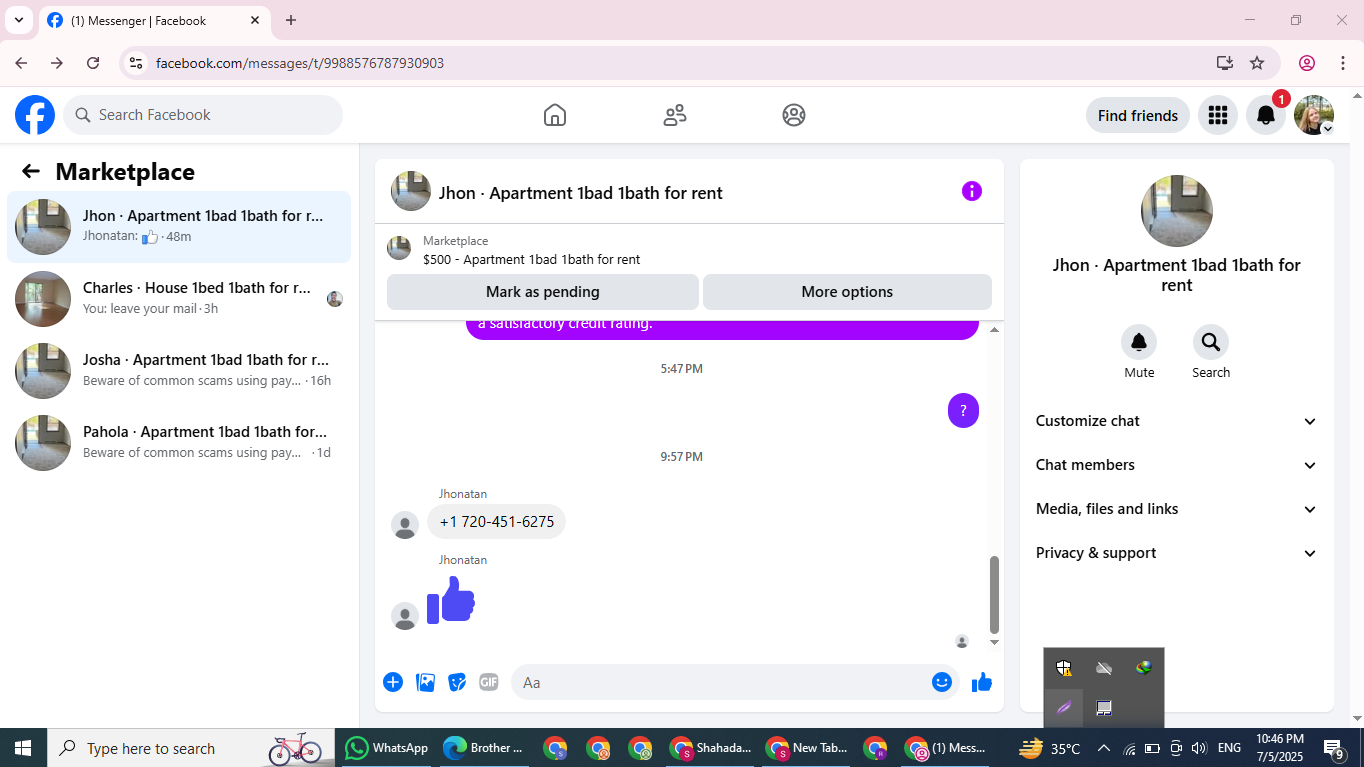1364x767 pixels.
Task: Open Chrome three-dot menu
Action: 1342,63
